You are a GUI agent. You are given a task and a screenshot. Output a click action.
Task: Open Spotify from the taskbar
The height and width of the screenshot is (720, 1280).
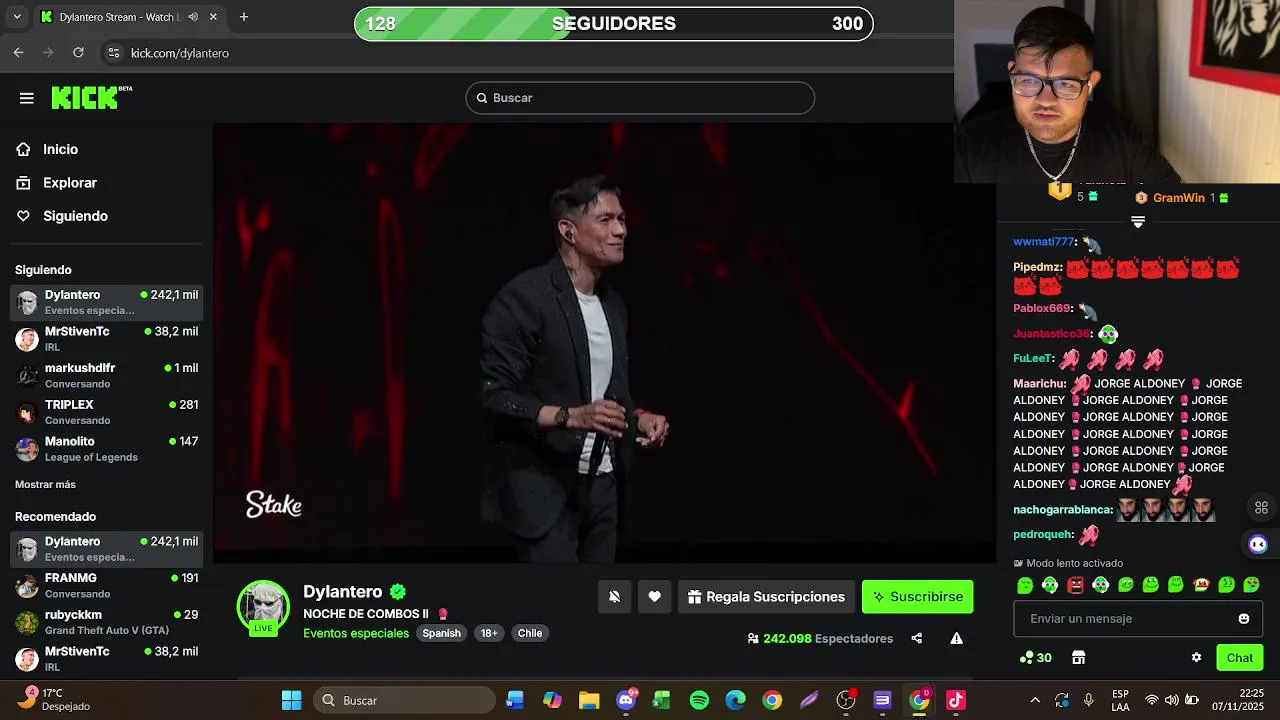[699, 700]
